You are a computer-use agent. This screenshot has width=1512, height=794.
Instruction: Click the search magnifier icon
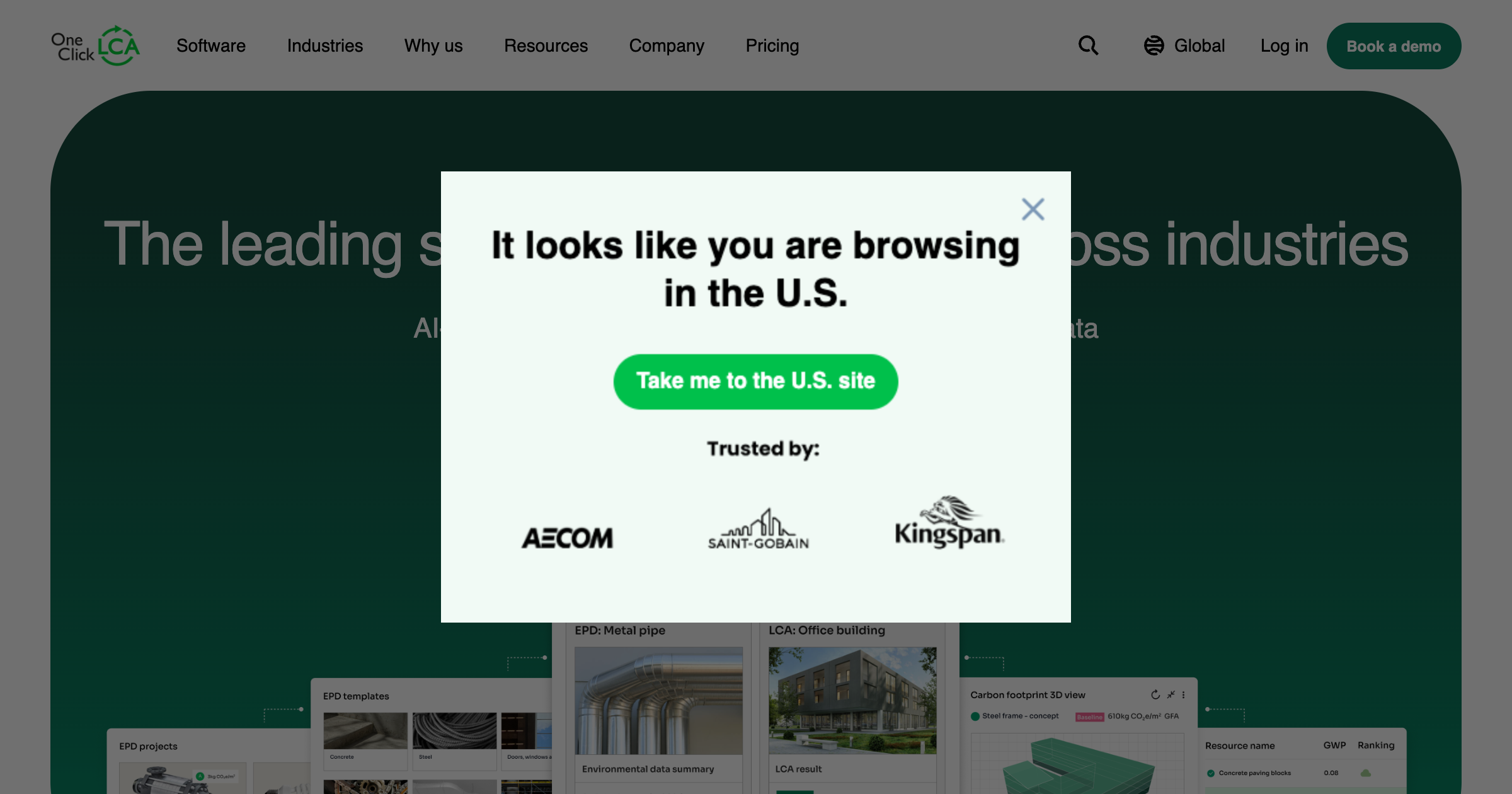pyautogui.click(x=1088, y=45)
